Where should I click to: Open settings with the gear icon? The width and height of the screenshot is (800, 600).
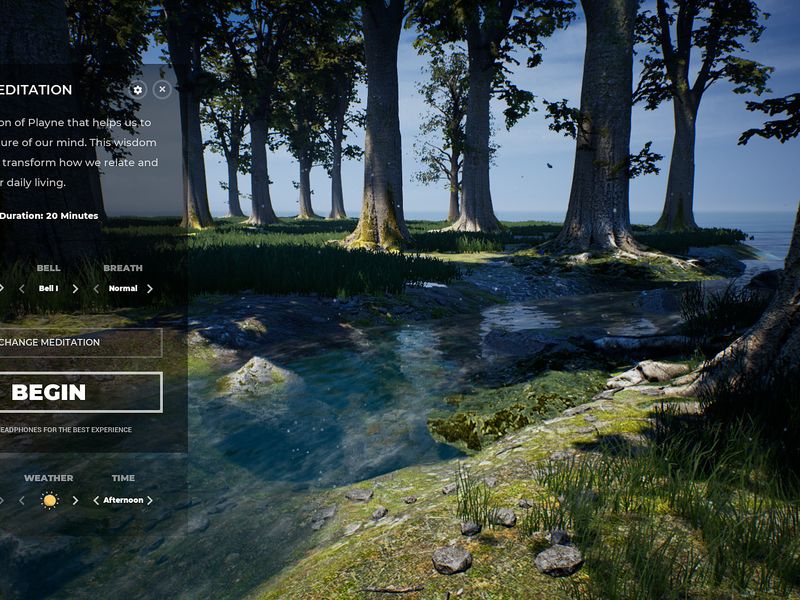point(137,90)
